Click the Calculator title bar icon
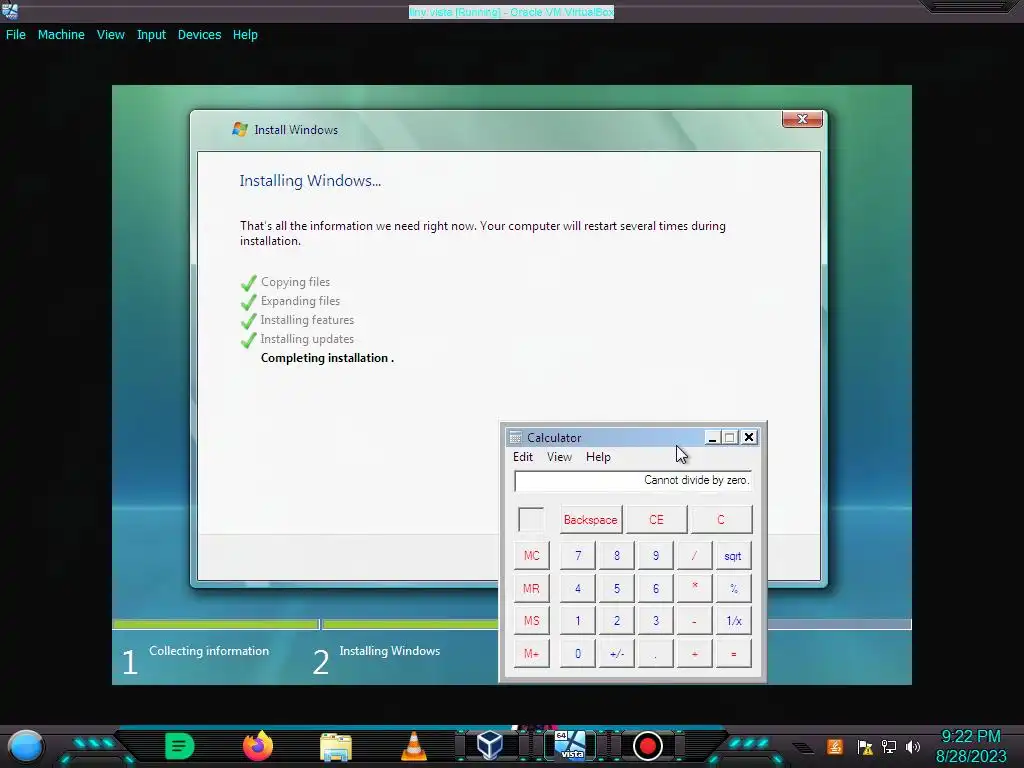The height and width of the screenshot is (768, 1024). [x=515, y=438]
